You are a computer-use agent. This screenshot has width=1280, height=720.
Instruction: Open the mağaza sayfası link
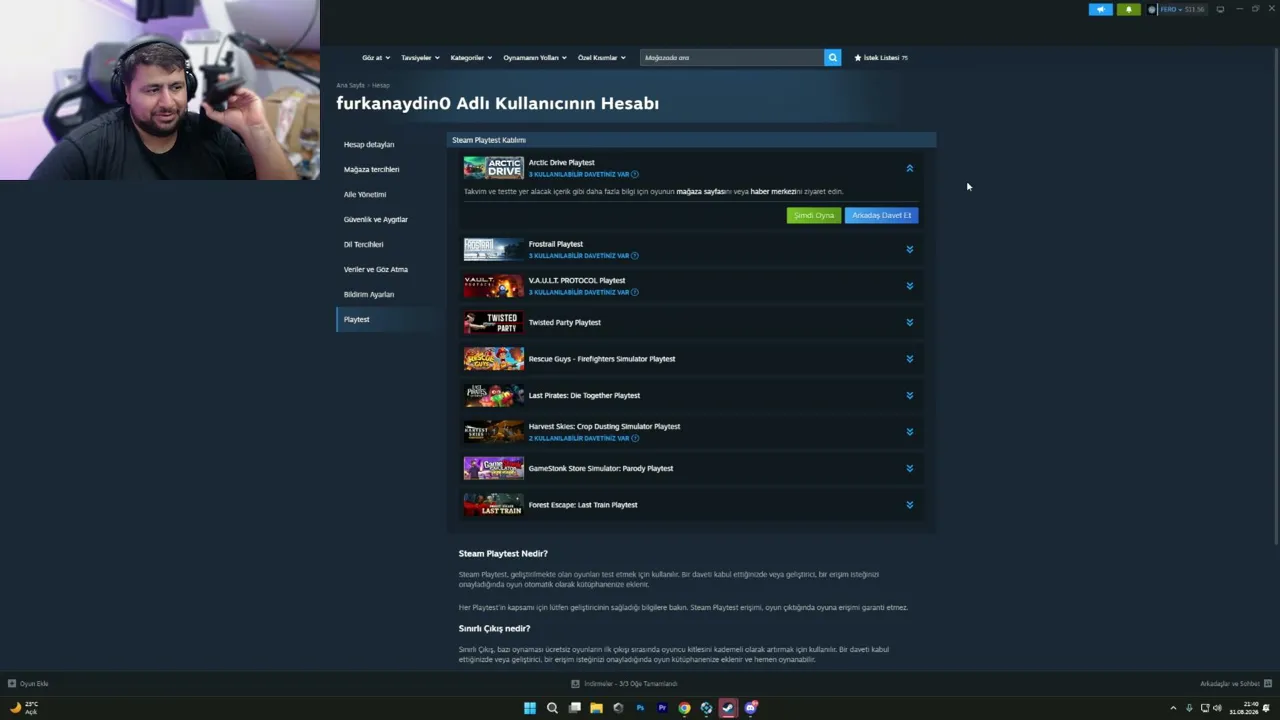(x=701, y=192)
